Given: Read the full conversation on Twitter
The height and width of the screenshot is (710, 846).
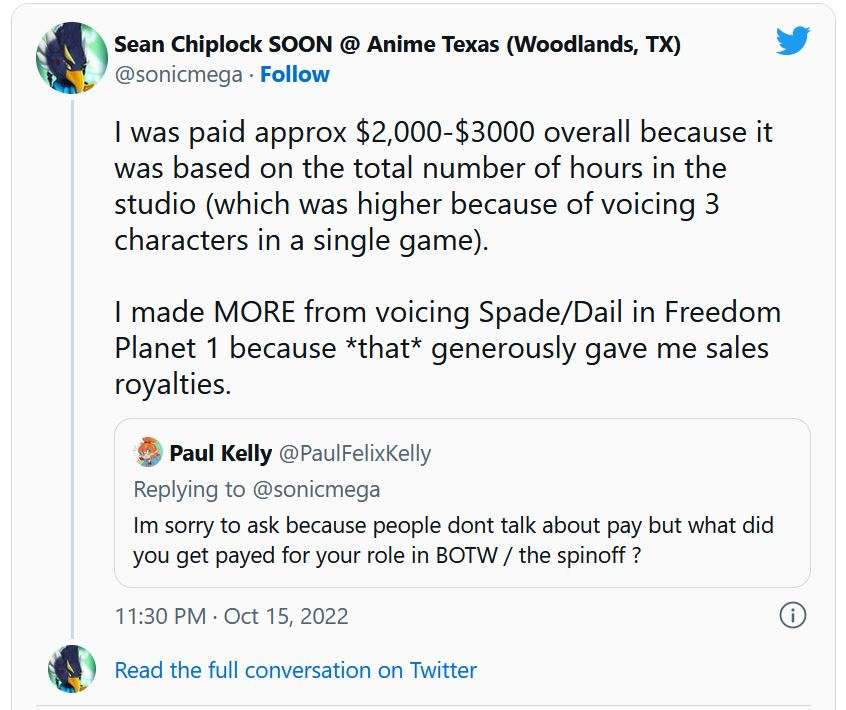Looking at the screenshot, I should tap(296, 669).
